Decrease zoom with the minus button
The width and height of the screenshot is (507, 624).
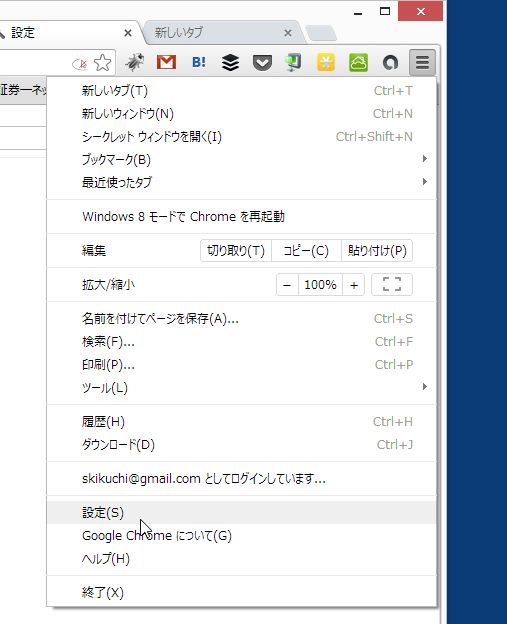coord(287,285)
